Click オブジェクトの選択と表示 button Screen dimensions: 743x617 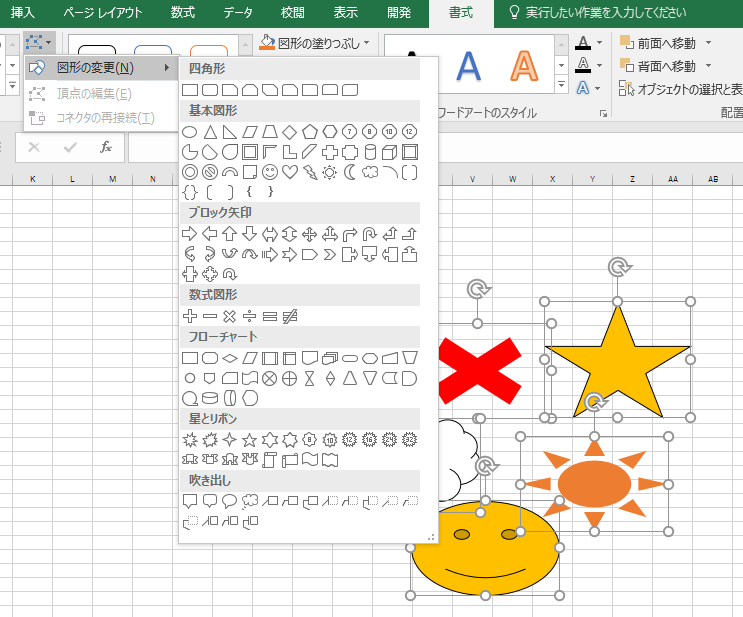(x=681, y=89)
